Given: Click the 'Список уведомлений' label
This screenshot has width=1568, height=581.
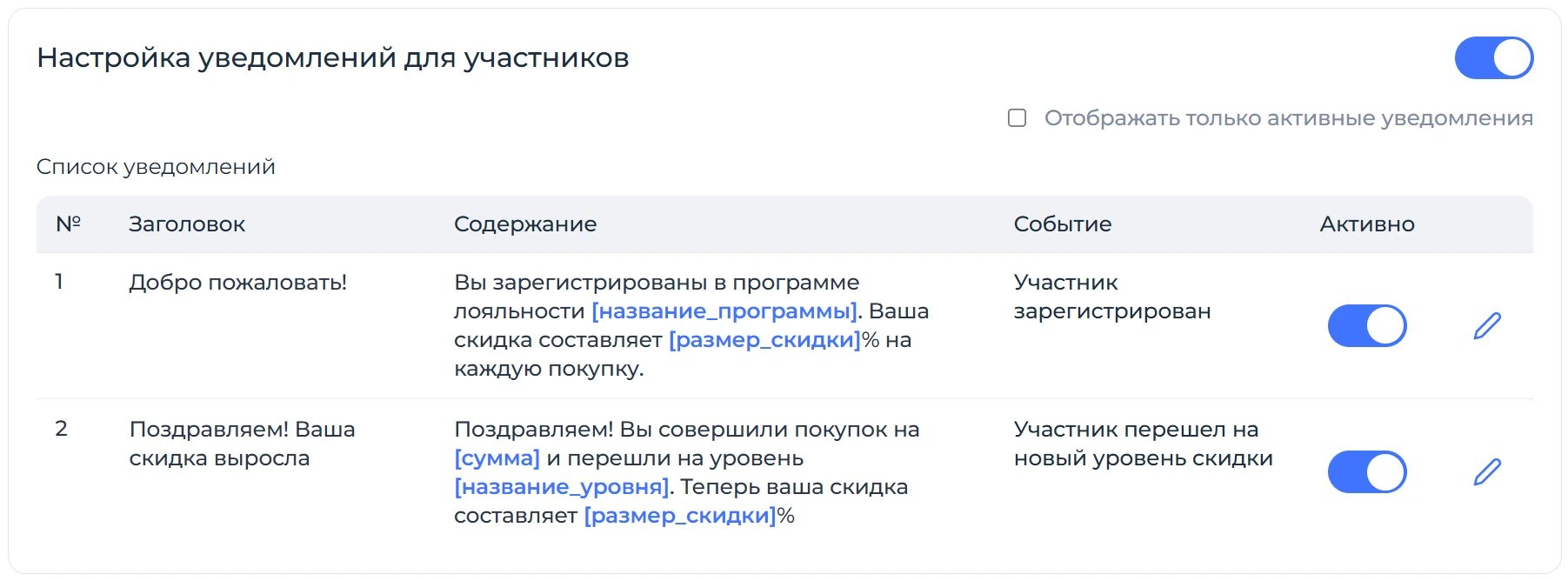Looking at the screenshot, I should (156, 167).
